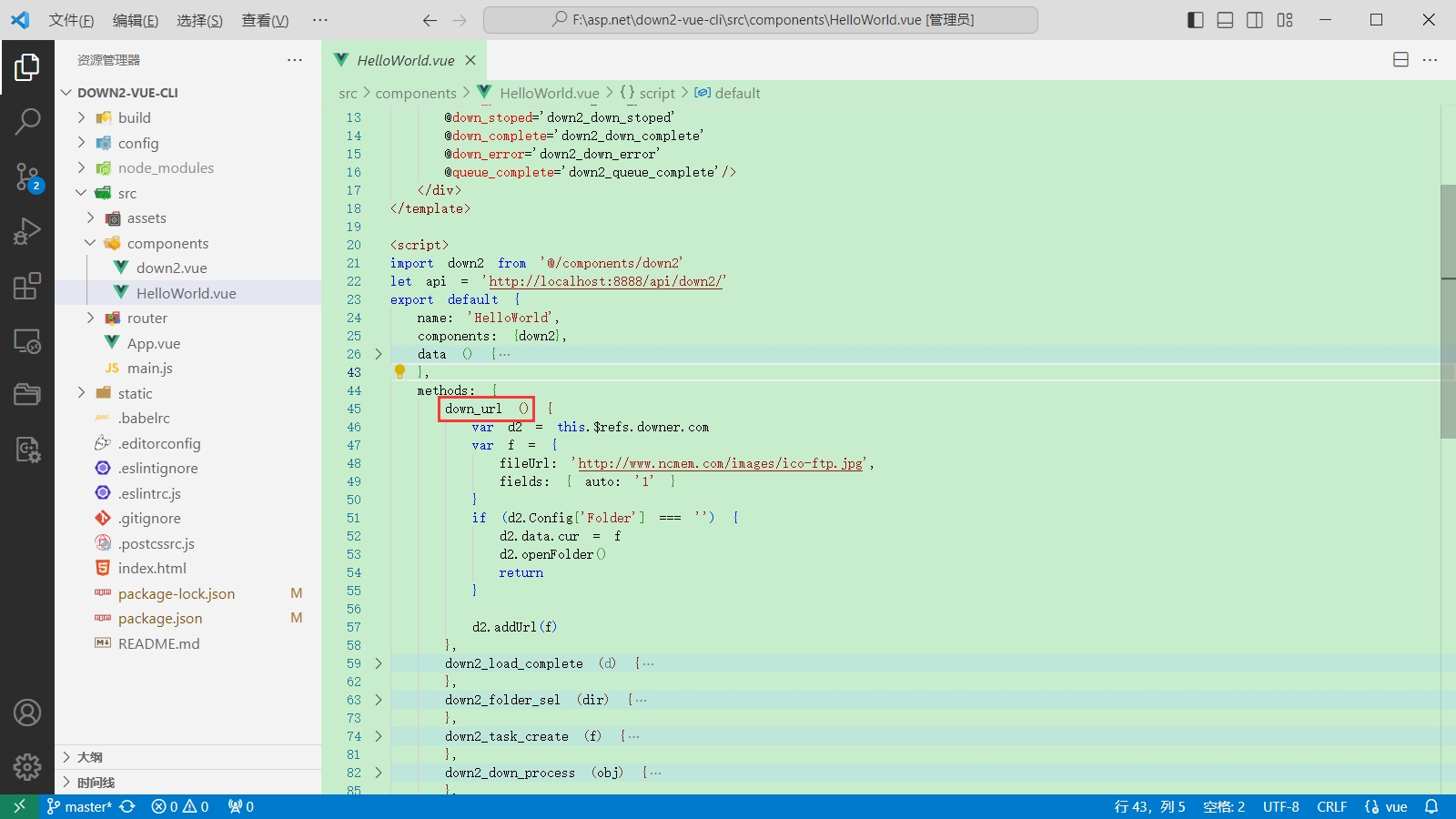Image resolution: width=1456 pixels, height=819 pixels.
Task: Open the Accounts menu icon
Action: 27,713
